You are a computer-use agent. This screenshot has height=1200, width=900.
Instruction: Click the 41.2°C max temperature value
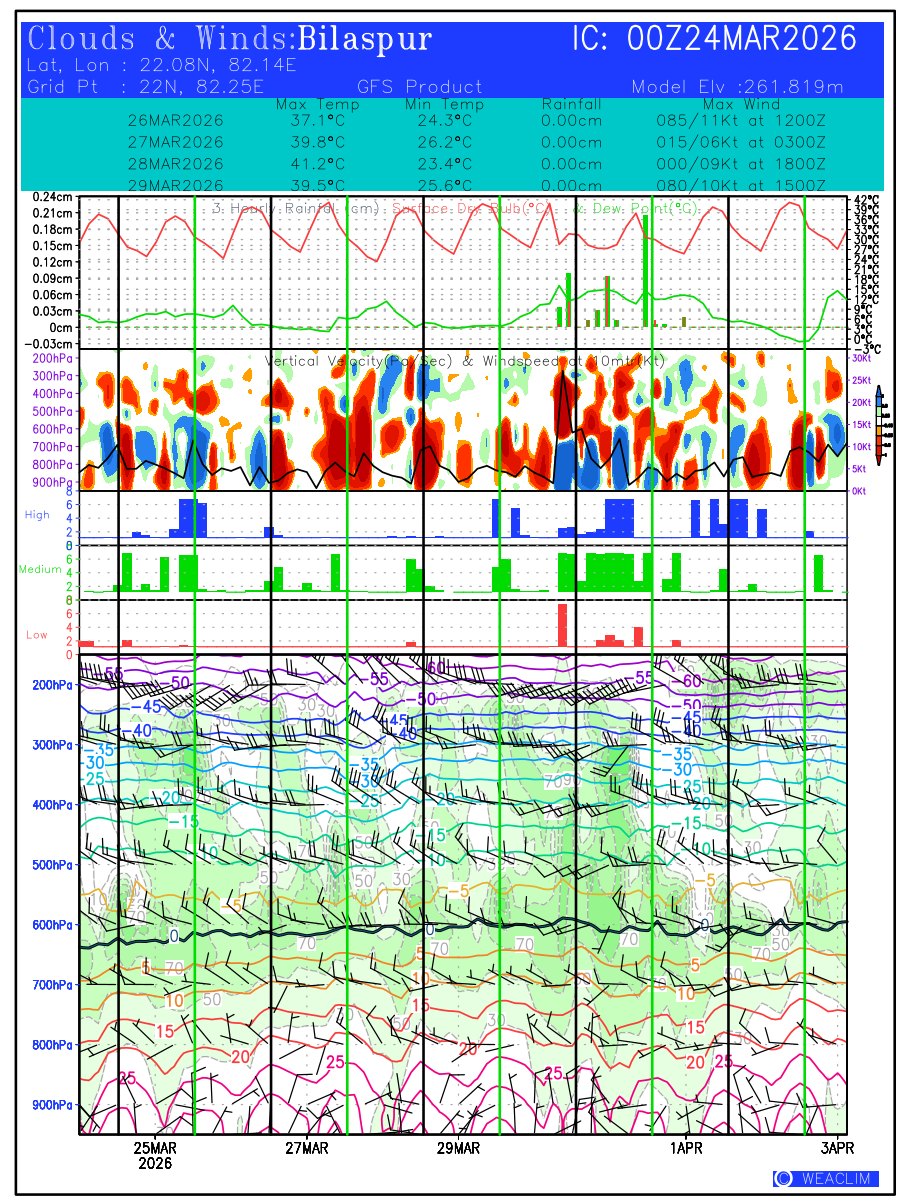pyautogui.click(x=317, y=164)
